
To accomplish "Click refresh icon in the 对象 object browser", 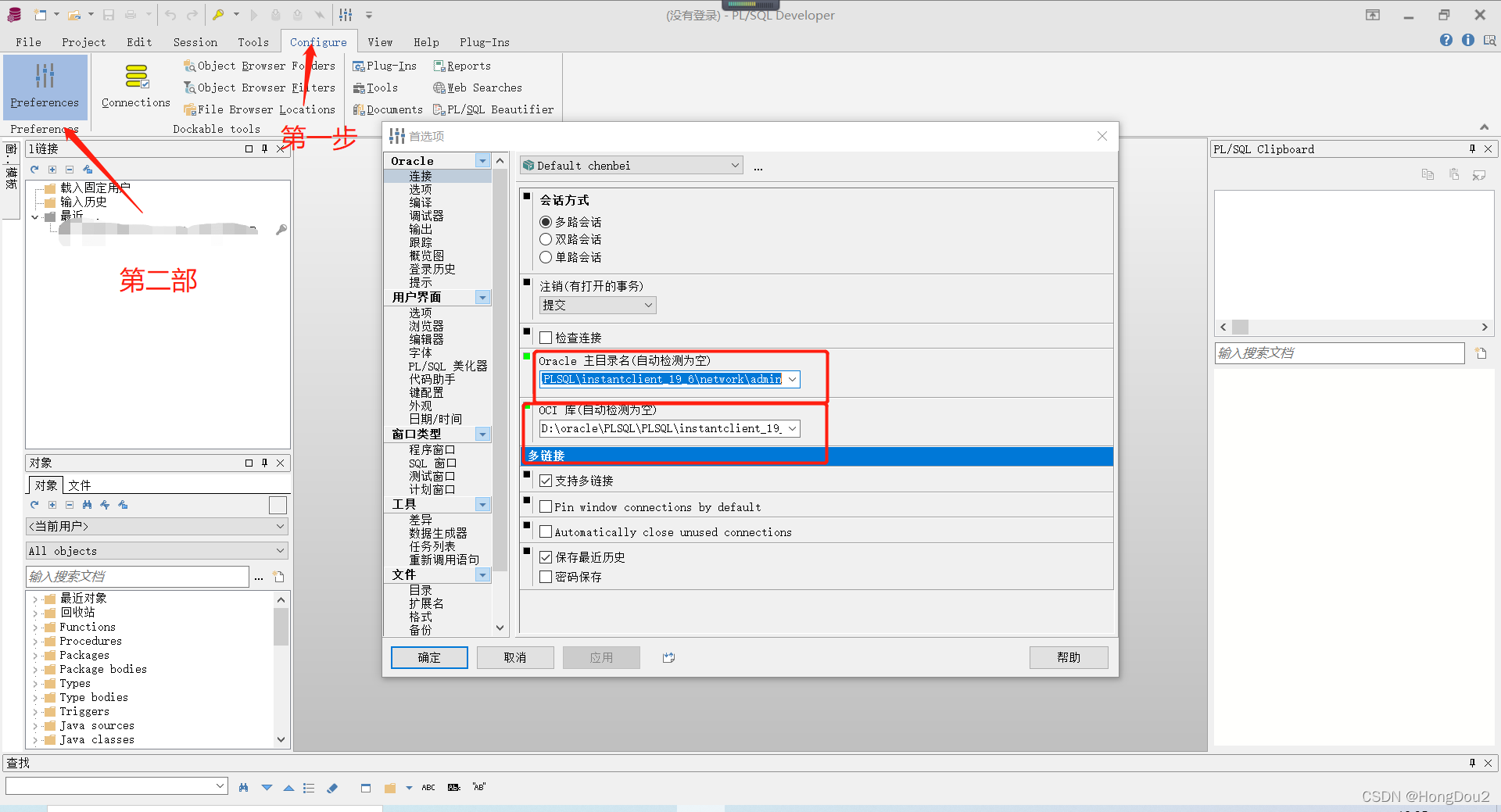I will pyautogui.click(x=34, y=505).
